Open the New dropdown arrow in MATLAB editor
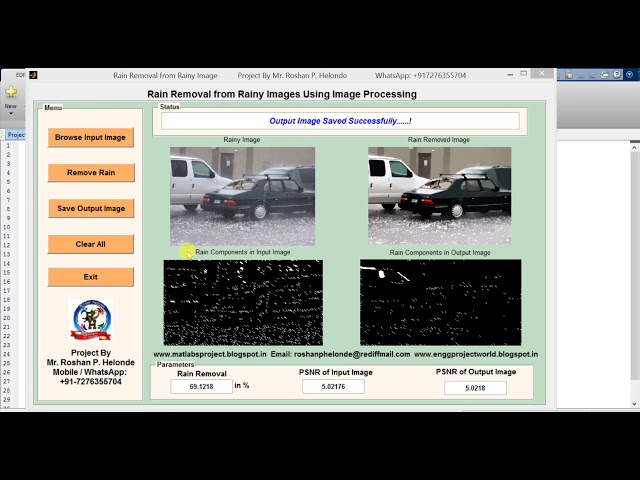Screen dimensions: 640x480 click(11, 113)
